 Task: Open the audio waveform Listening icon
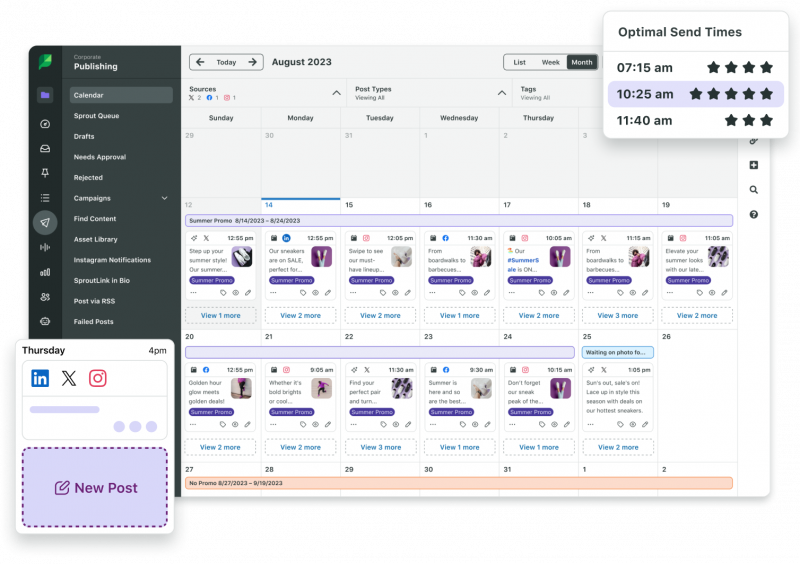tap(45, 247)
